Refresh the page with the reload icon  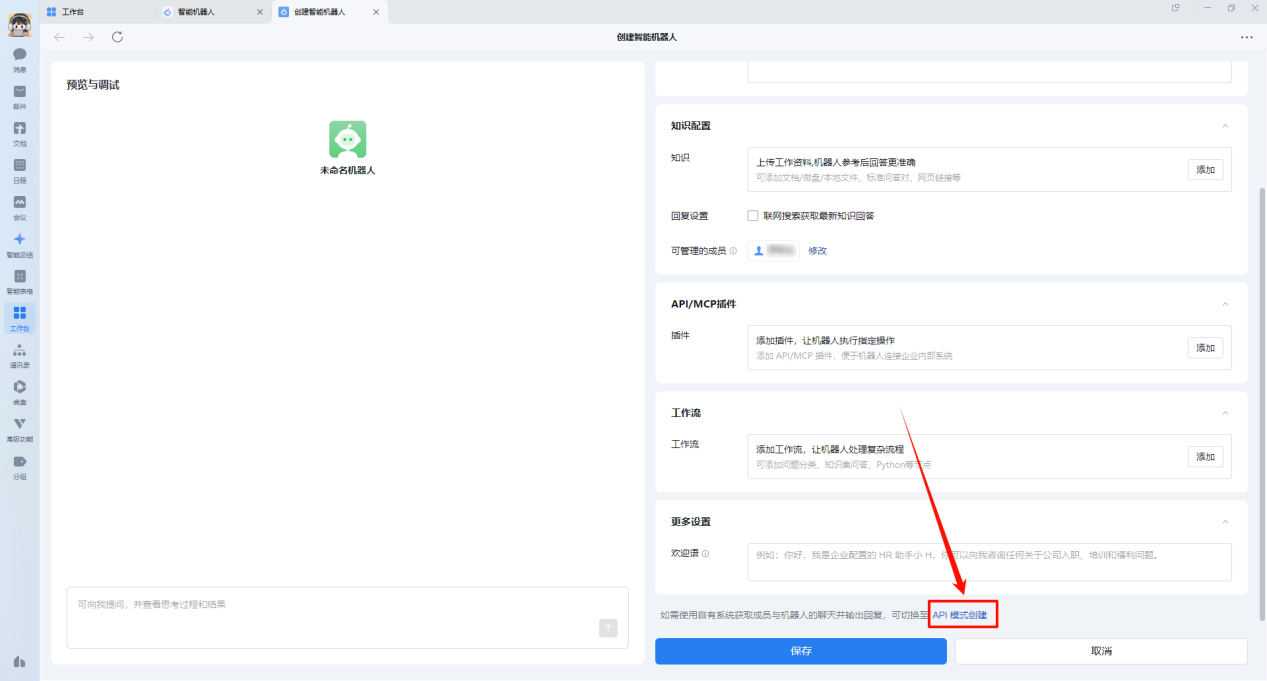click(x=117, y=37)
